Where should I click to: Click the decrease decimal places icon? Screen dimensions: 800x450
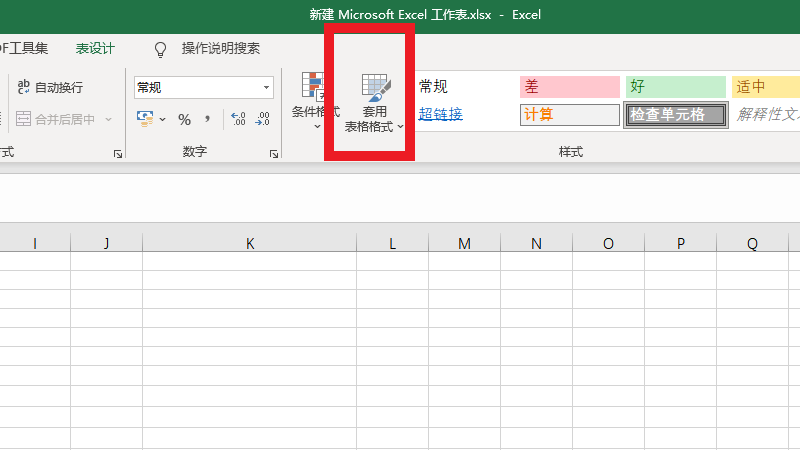(262, 119)
